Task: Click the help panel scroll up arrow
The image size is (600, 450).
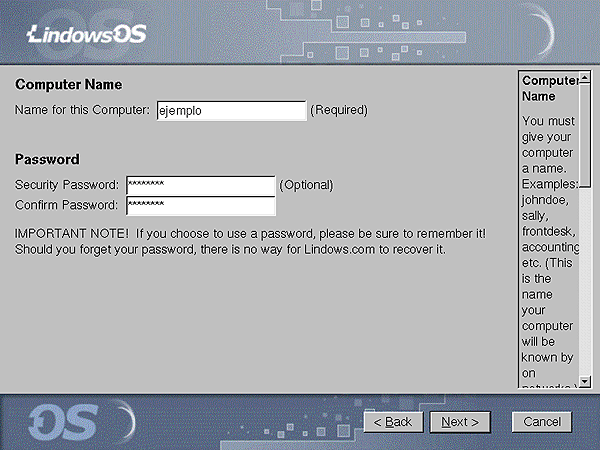Action: 585,78
